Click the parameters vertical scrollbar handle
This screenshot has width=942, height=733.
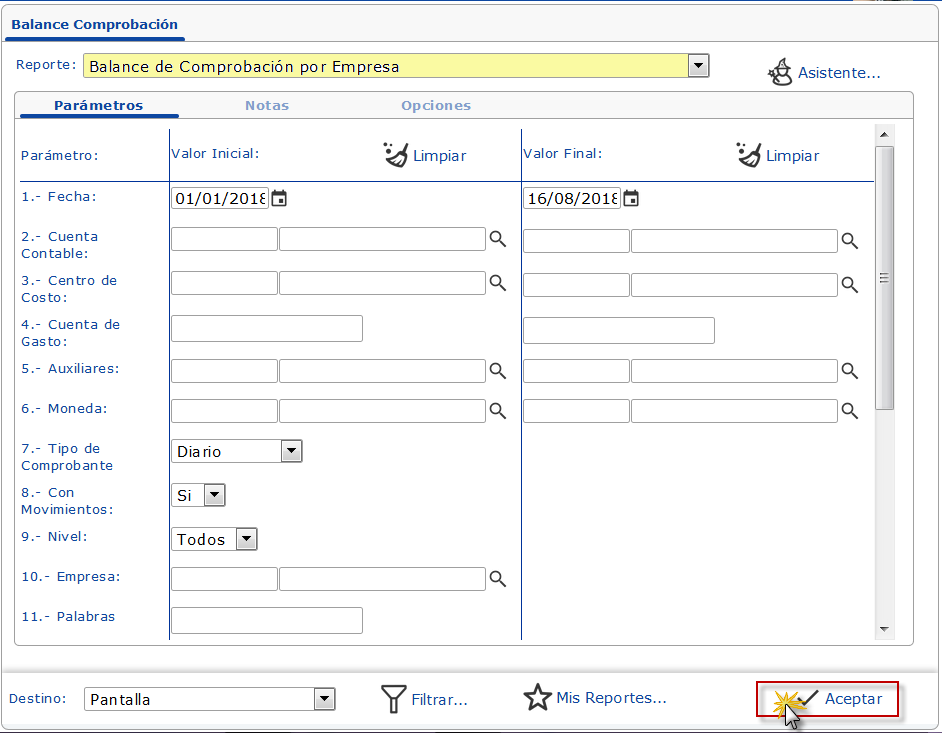coord(884,278)
